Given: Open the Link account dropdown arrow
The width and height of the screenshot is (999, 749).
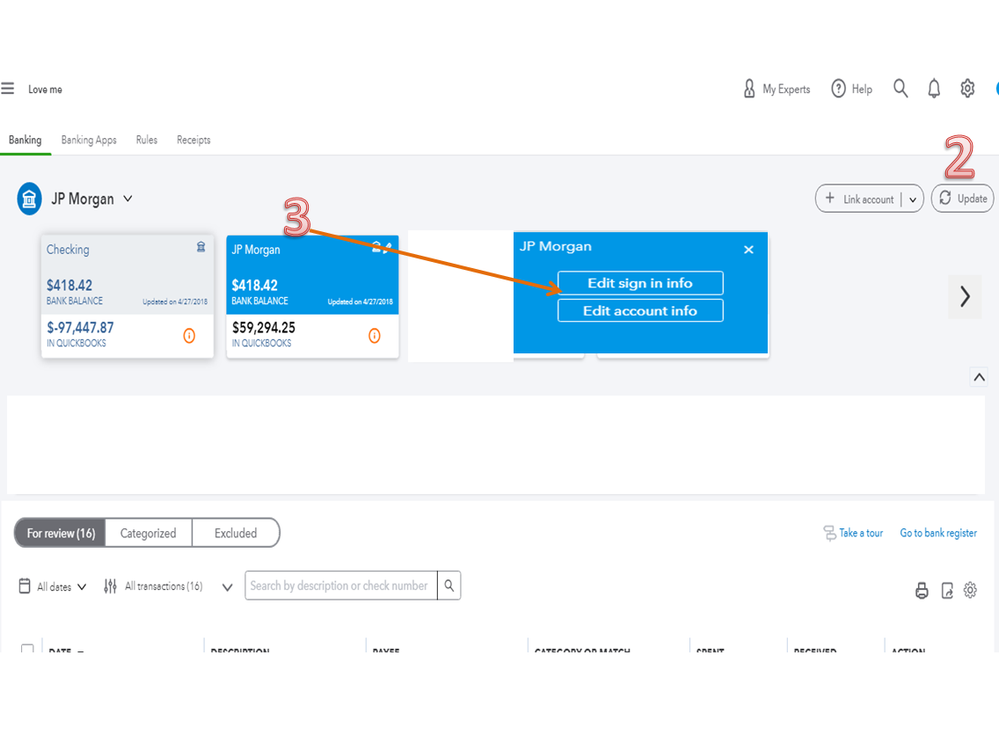Looking at the screenshot, I should pyautogui.click(x=912, y=199).
